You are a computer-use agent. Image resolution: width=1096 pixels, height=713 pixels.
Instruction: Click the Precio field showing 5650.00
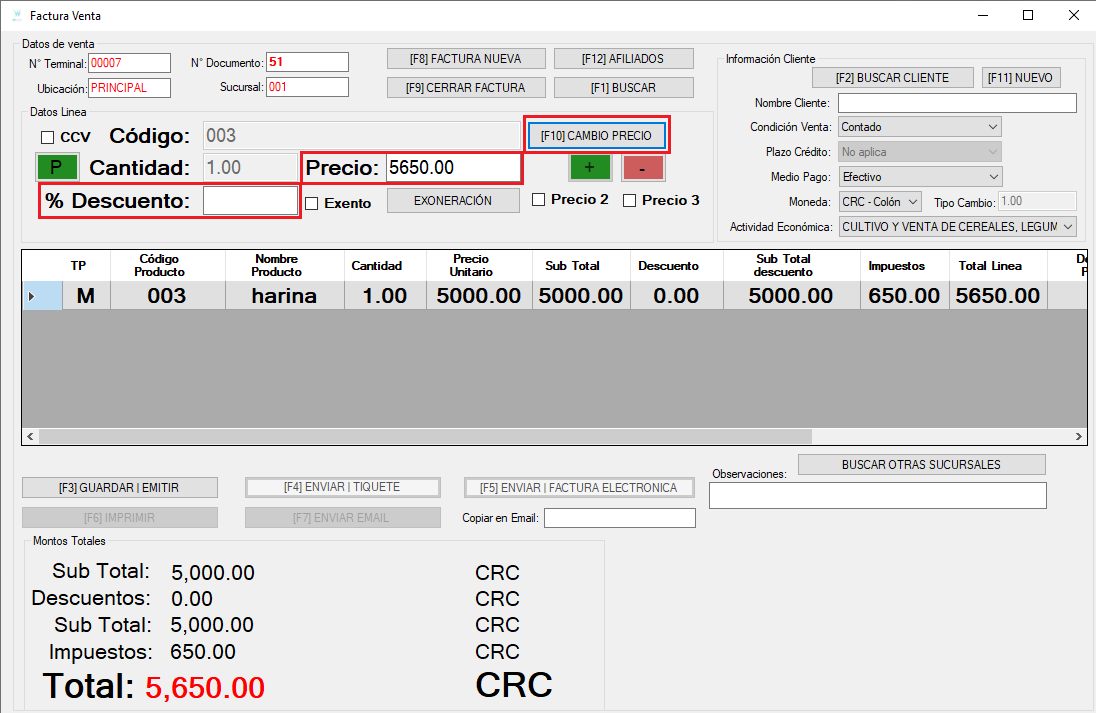click(x=453, y=168)
